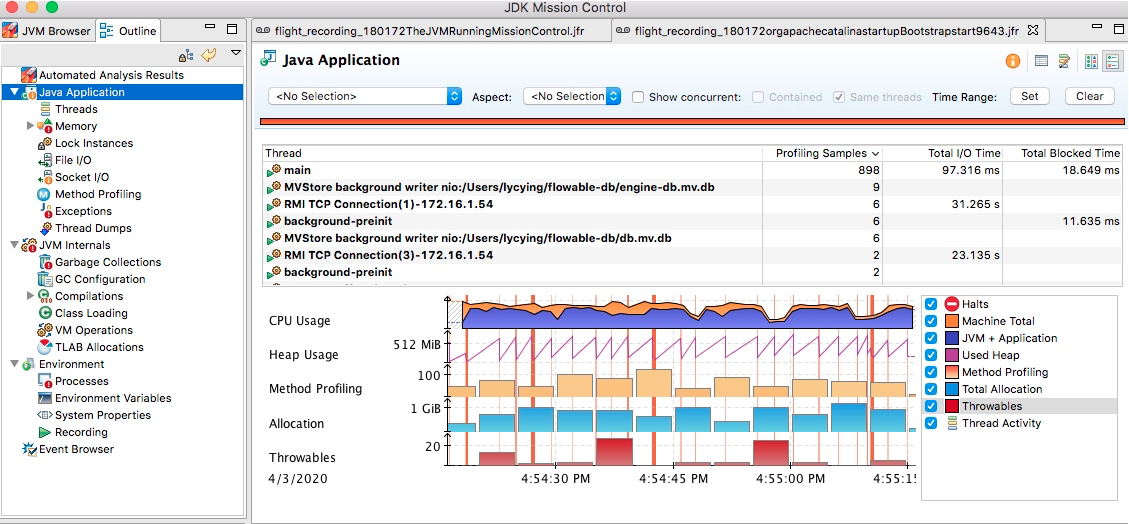The image size is (1129, 524).
Task: Open Garbage Collections icon in outline
Action: [x=45, y=262]
